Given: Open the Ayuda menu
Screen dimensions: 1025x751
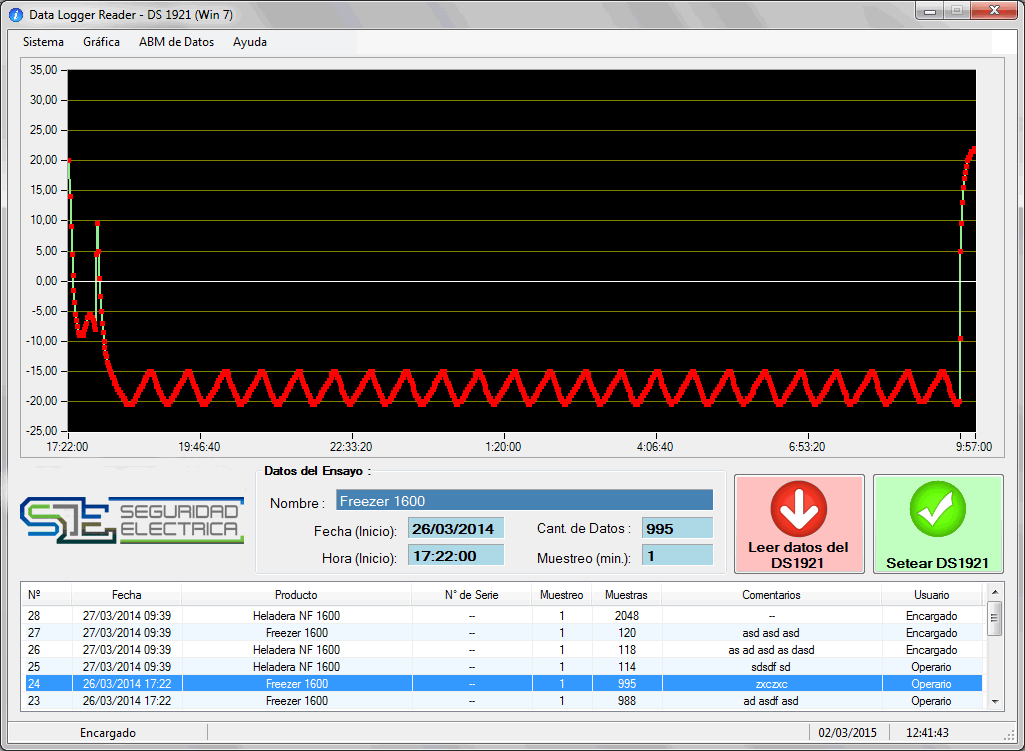Looking at the screenshot, I should [x=250, y=42].
